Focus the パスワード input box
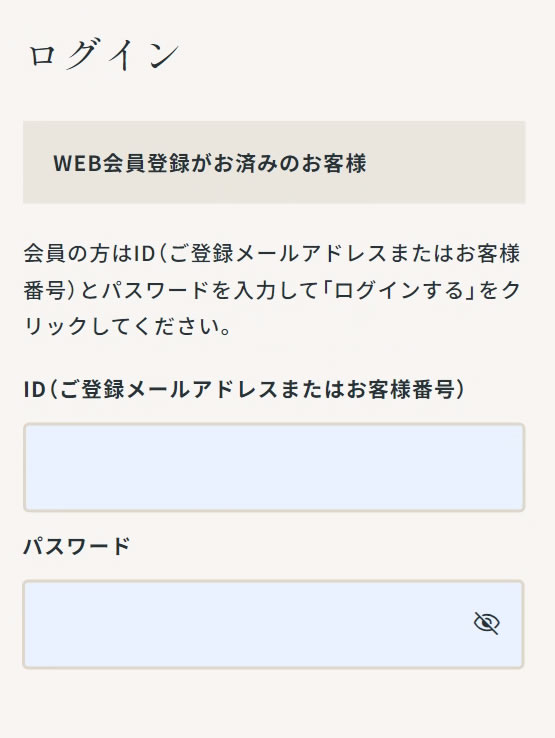This screenshot has width=555, height=738. point(273,624)
